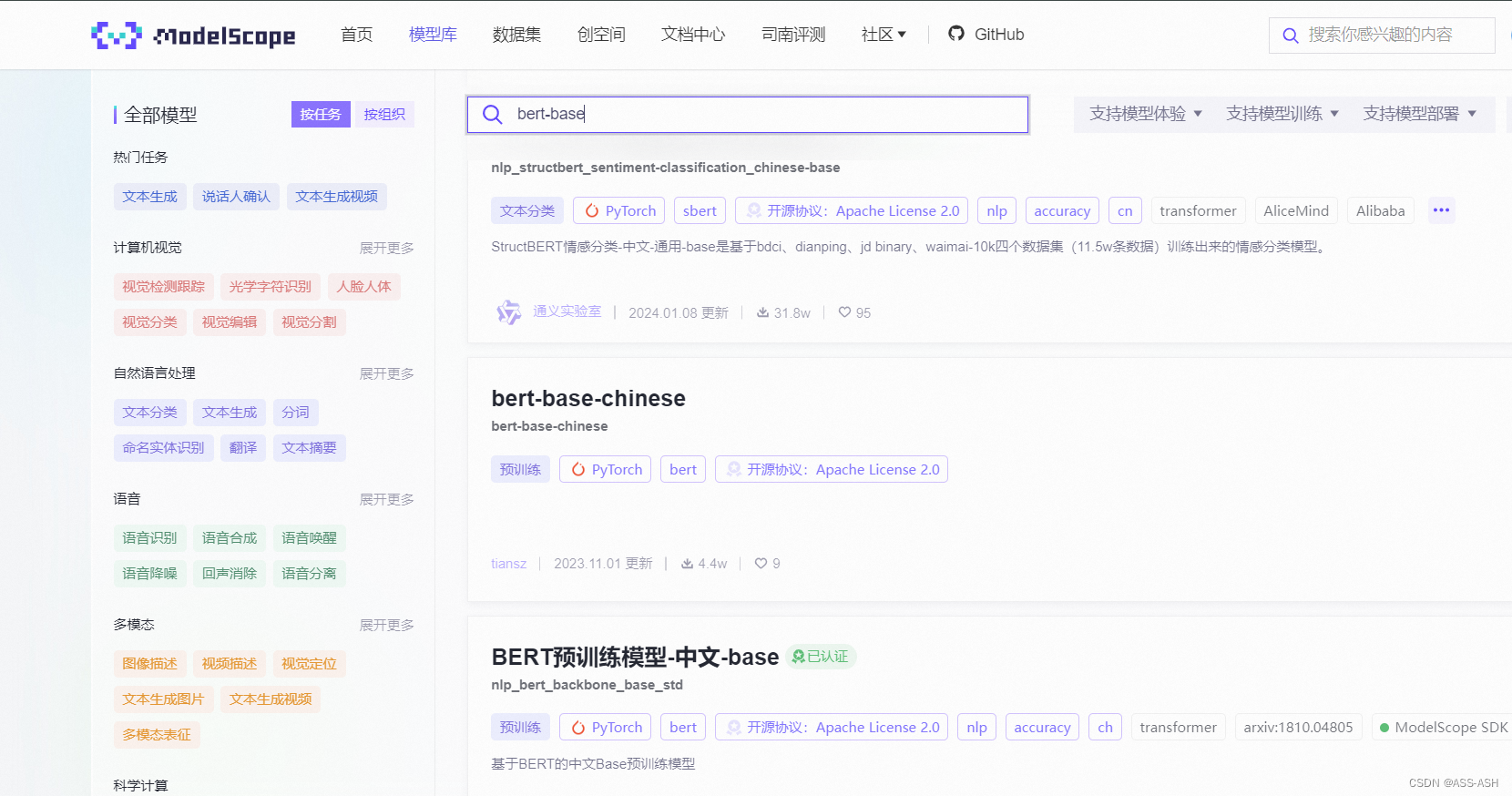Screen dimensions: 1512x796
Task: Open 司南评测 navigation tab
Action: coord(793,35)
